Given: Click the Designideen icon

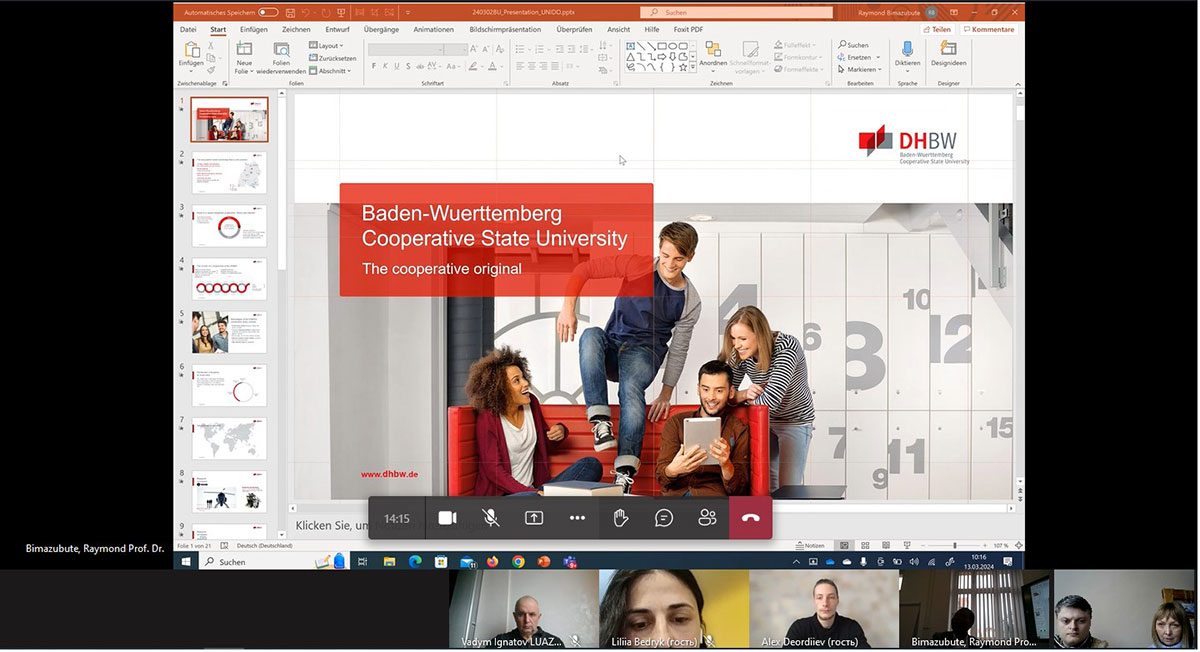Looking at the screenshot, I should pos(948,49).
